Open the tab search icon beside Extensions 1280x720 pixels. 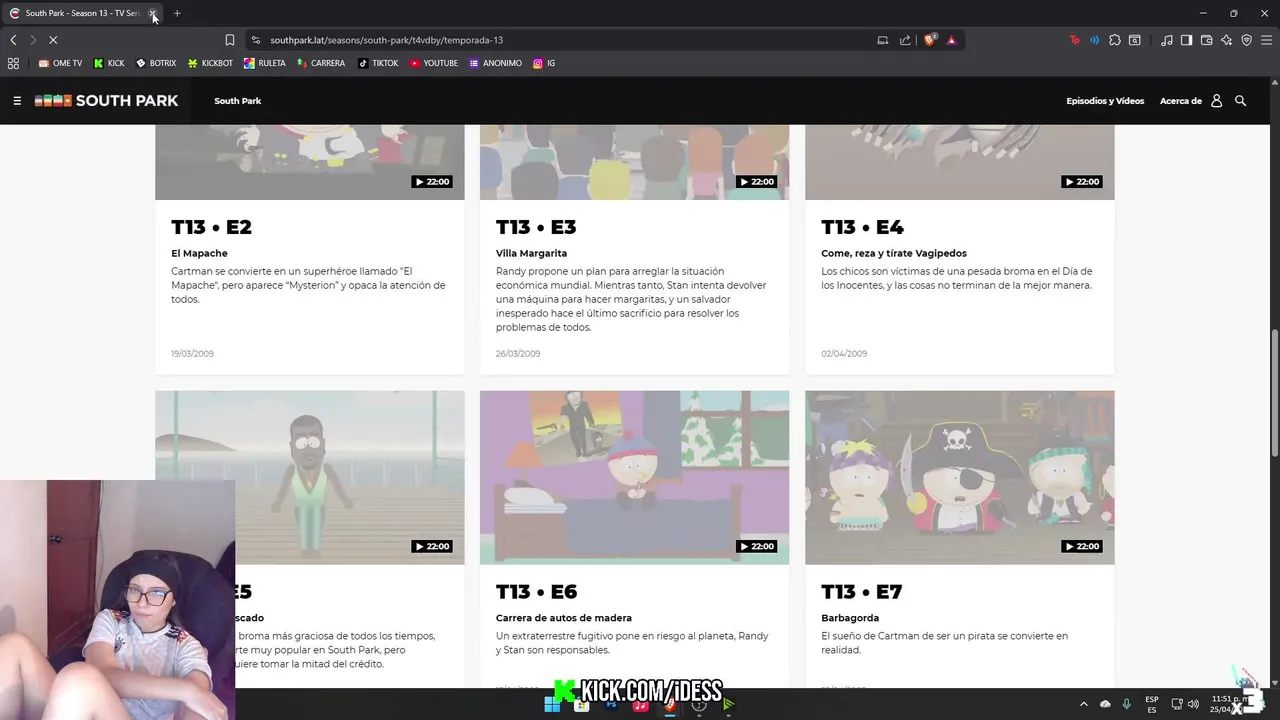[x=1135, y=40]
